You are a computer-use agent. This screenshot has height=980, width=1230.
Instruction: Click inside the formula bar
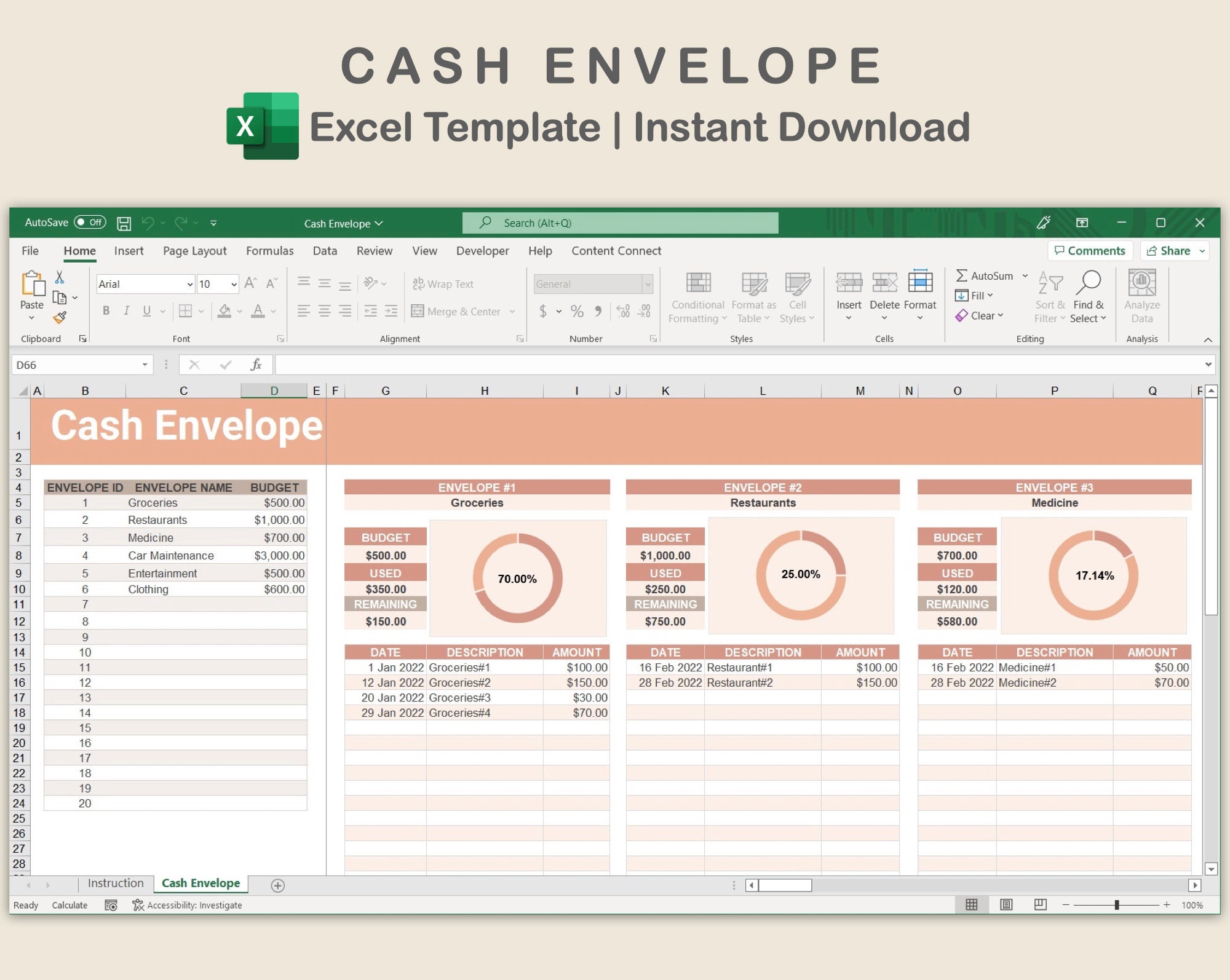click(x=553, y=364)
